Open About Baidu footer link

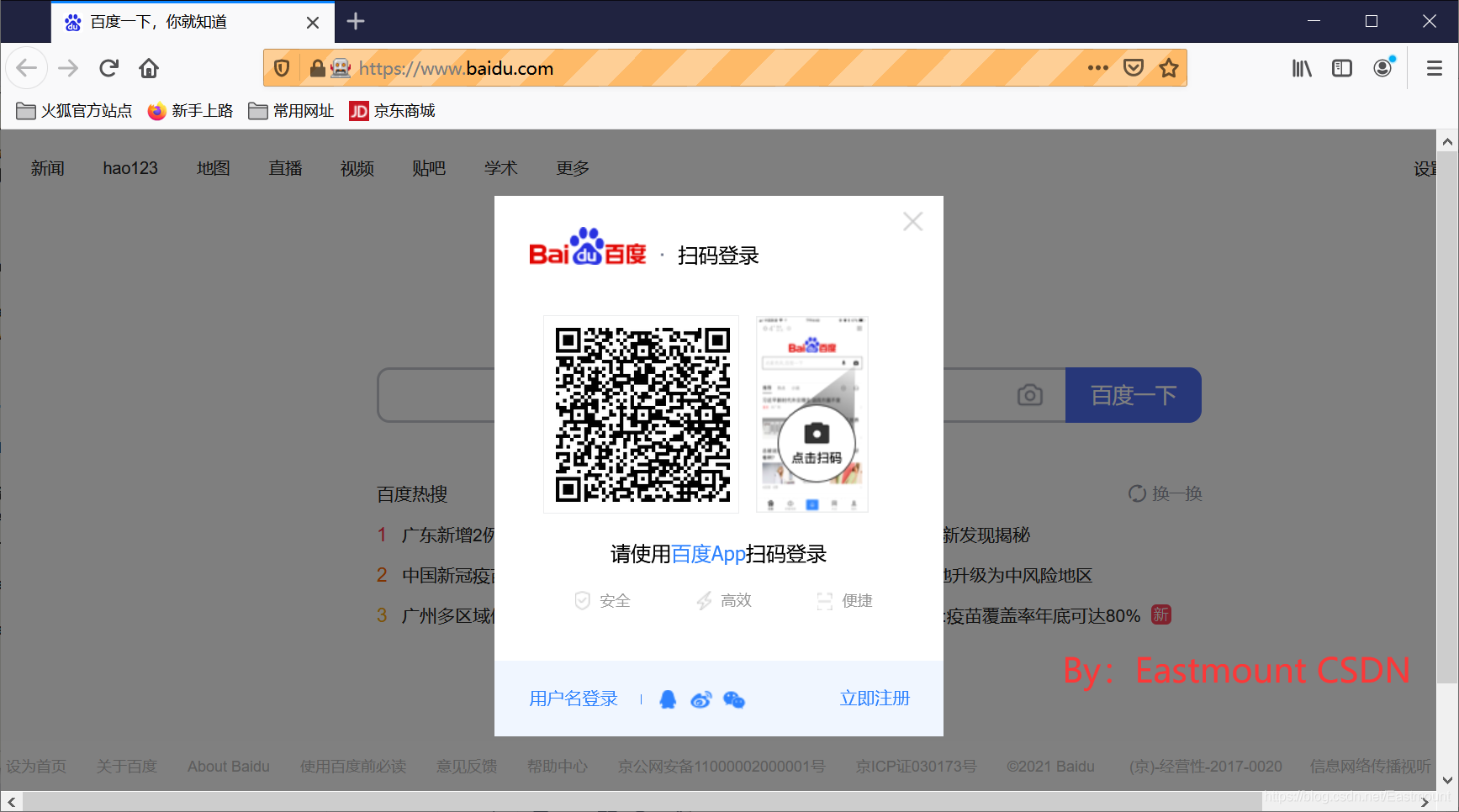229,767
